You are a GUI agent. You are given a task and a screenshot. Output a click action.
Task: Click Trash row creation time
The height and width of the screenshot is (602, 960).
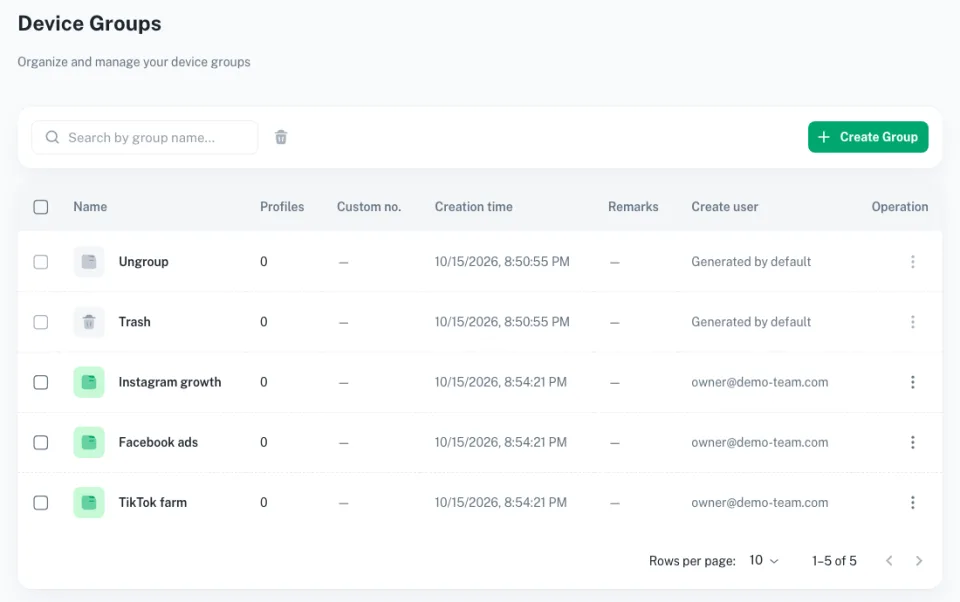(502, 322)
